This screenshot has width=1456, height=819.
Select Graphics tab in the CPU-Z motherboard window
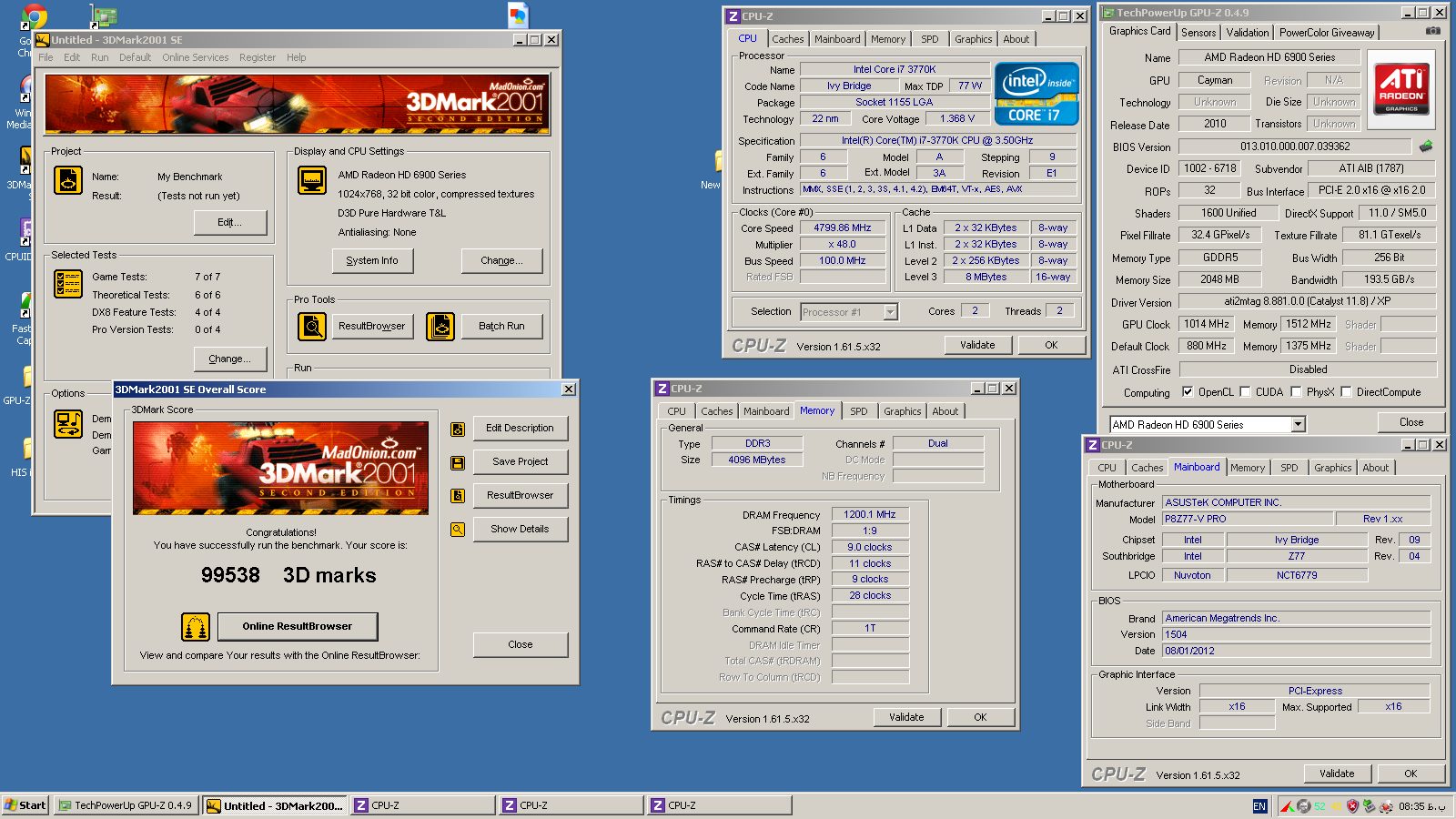click(1332, 468)
